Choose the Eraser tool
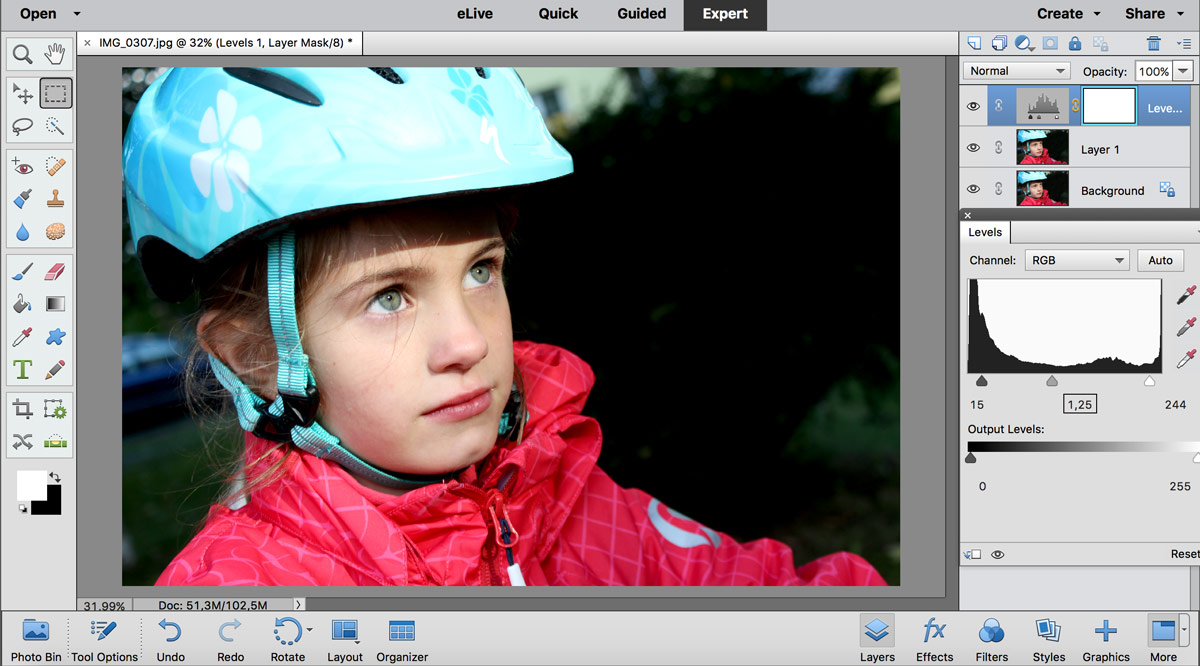 pos(55,271)
